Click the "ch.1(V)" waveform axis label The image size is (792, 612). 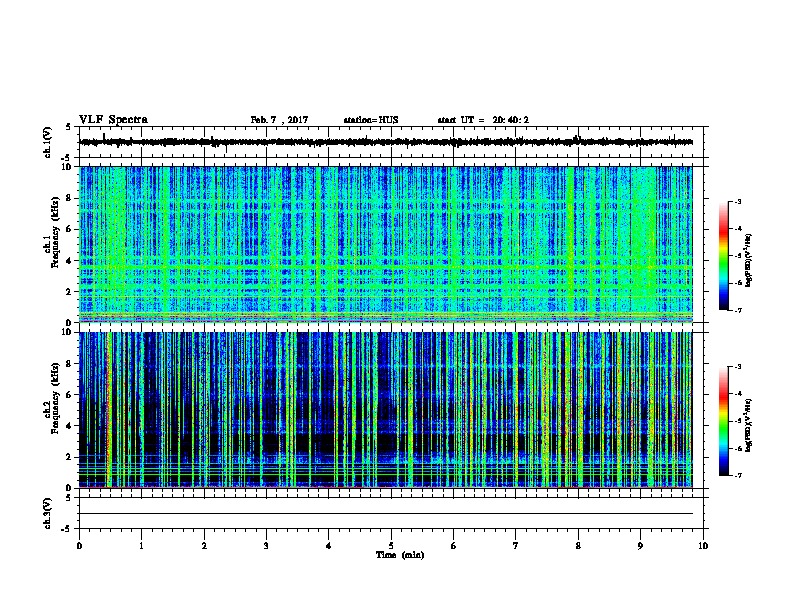(47, 142)
